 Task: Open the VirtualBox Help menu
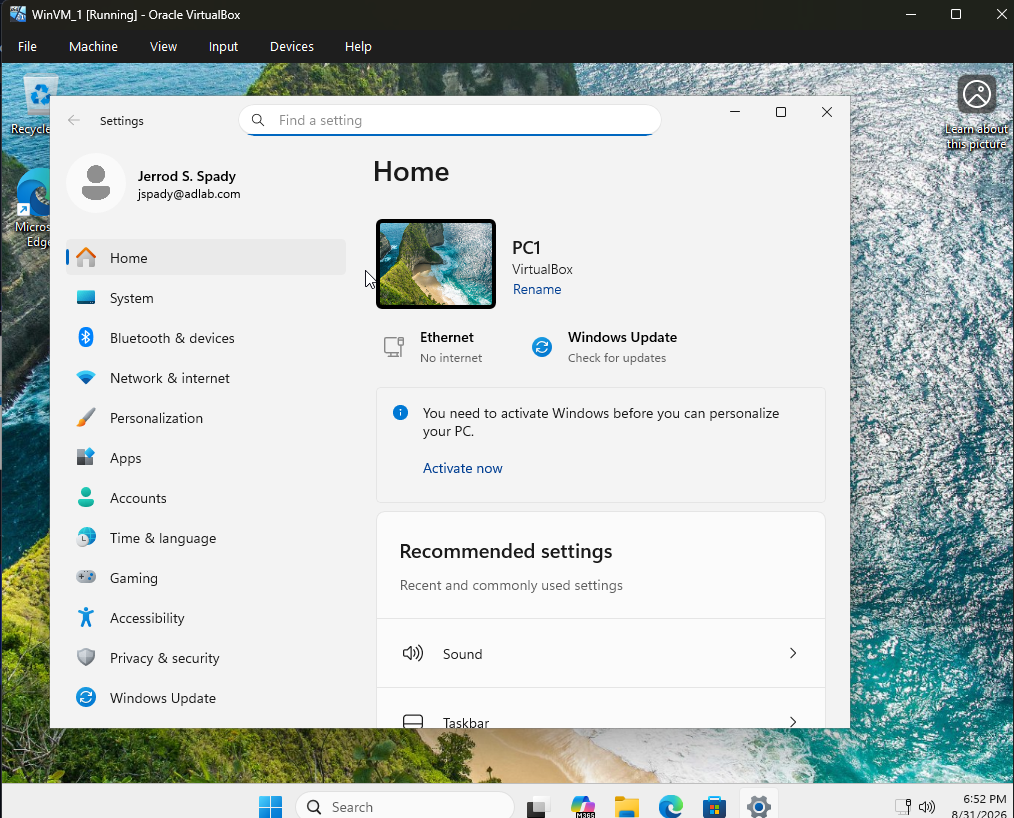click(358, 47)
